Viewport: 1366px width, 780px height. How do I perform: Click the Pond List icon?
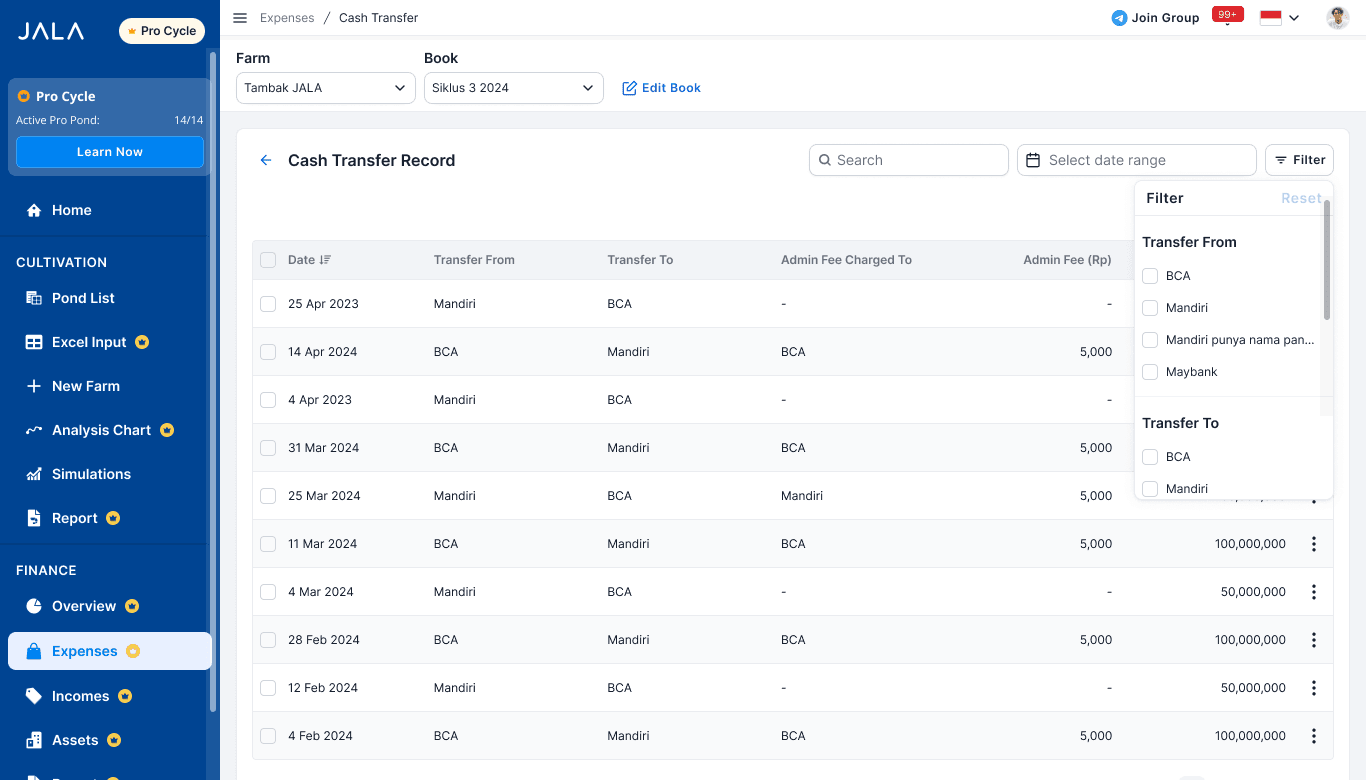pyautogui.click(x=34, y=298)
